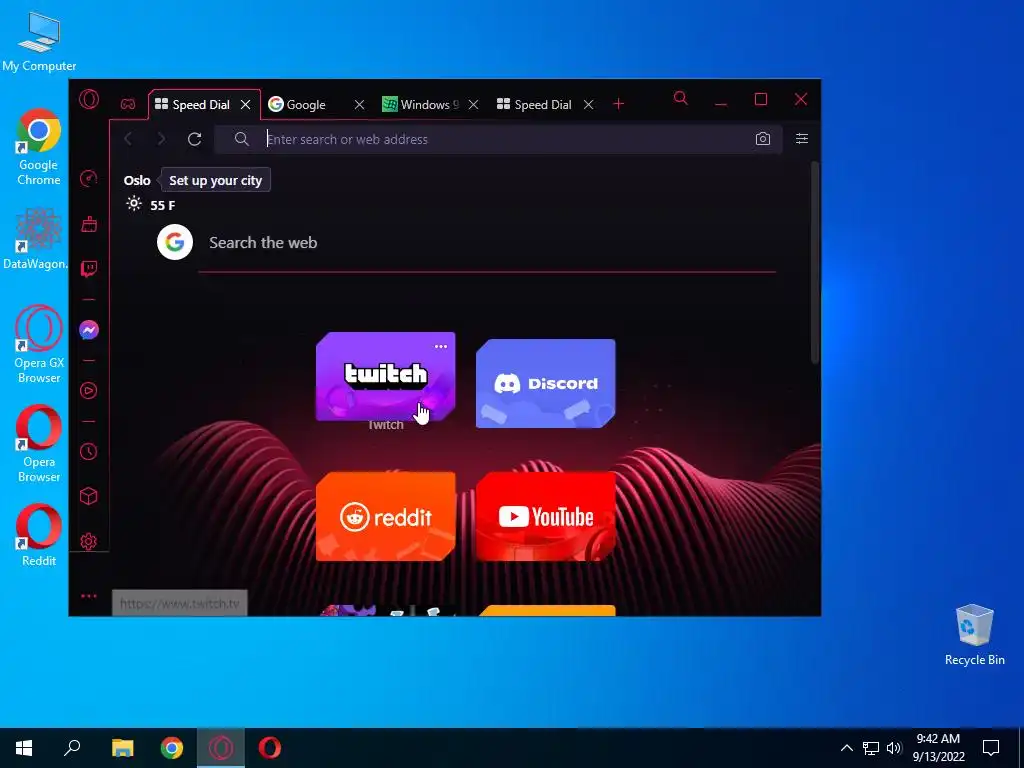Open sidebar setup three-dot menu

(89, 596)
